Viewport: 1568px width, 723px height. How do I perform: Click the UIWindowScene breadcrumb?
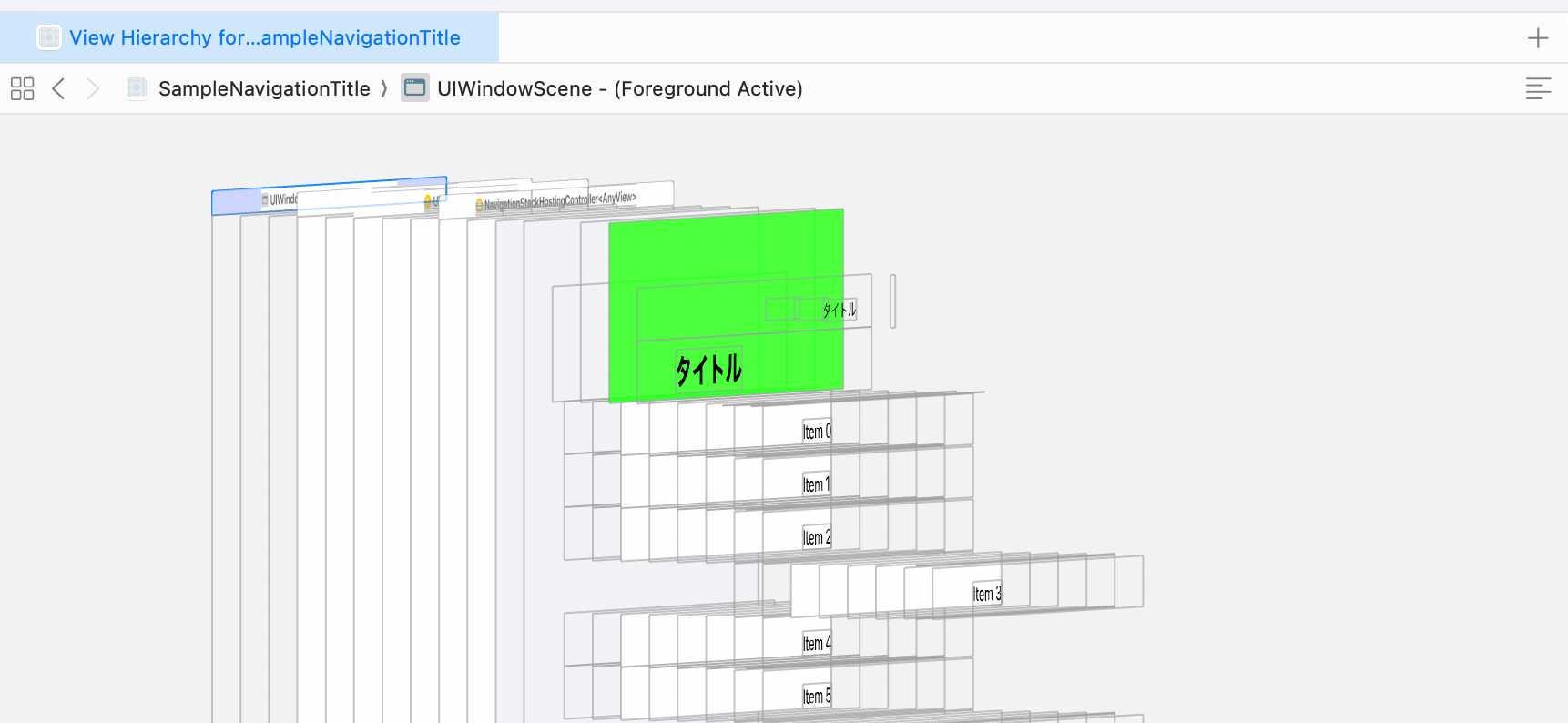click(x=619, y=88)
